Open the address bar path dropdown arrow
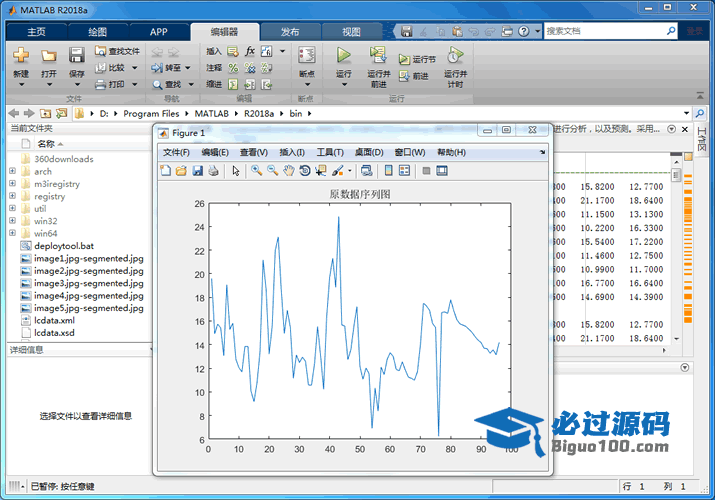 [686, 113]
